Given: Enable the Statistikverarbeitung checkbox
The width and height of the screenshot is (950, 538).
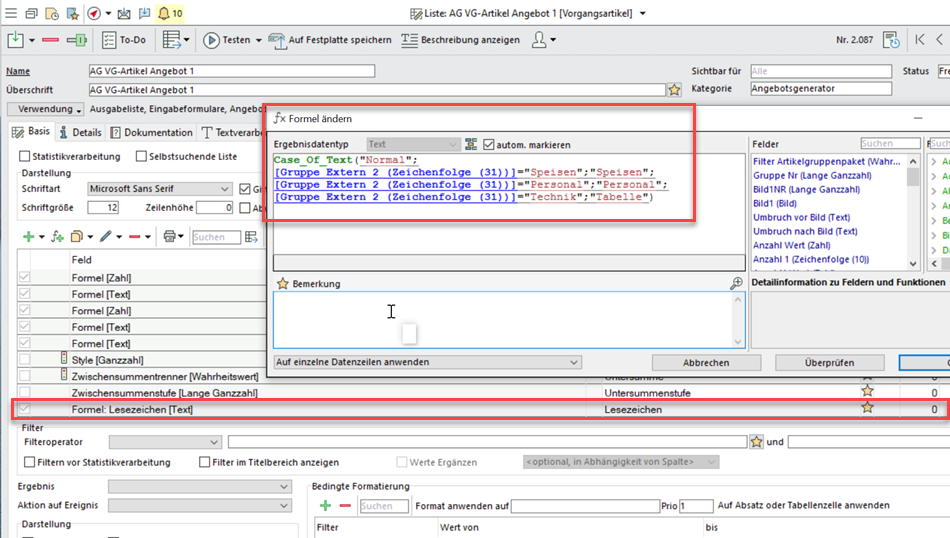Looking at the screenshot, I should [x=26, y=157].
